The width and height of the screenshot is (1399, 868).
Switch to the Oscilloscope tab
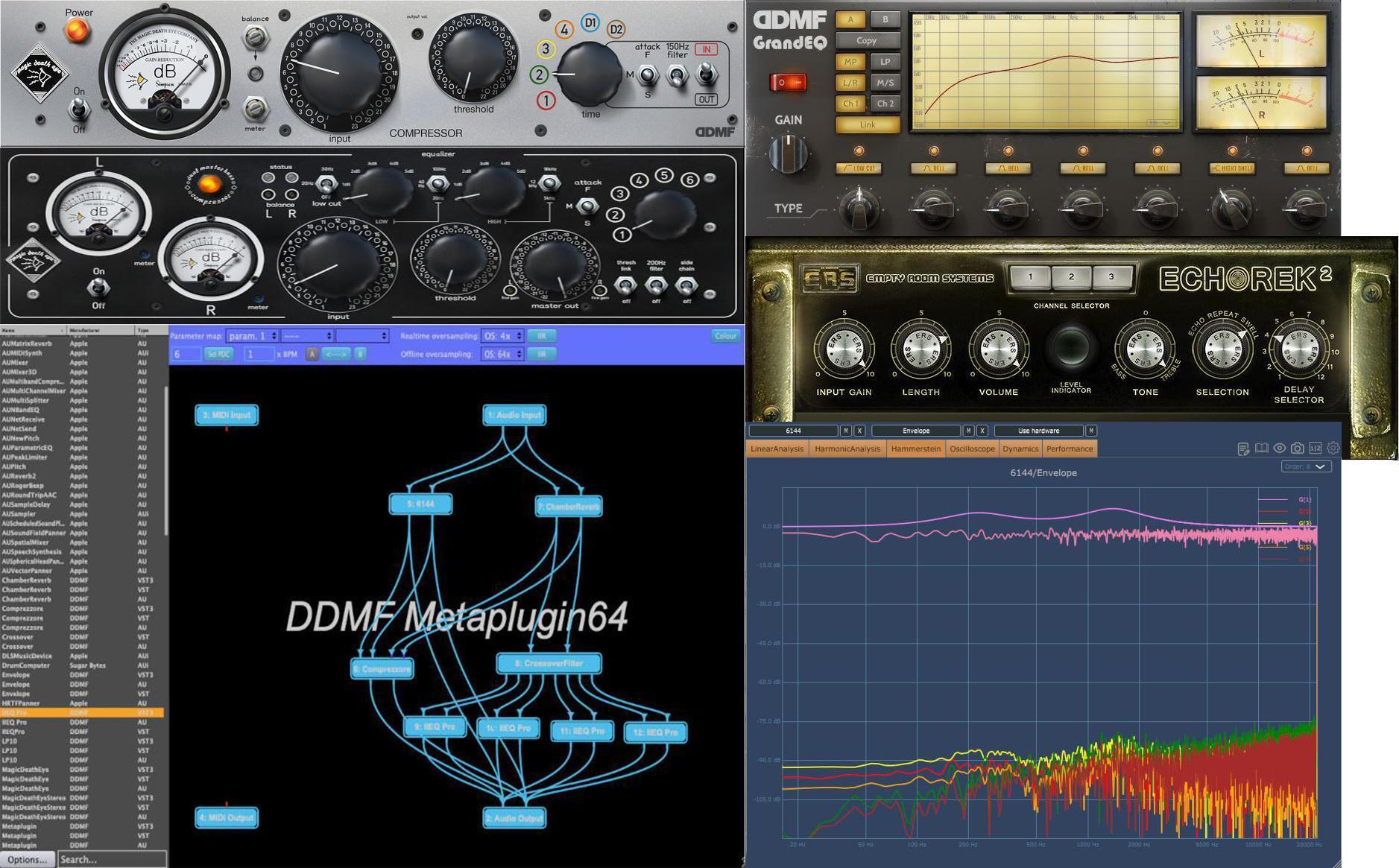[973, 449]
